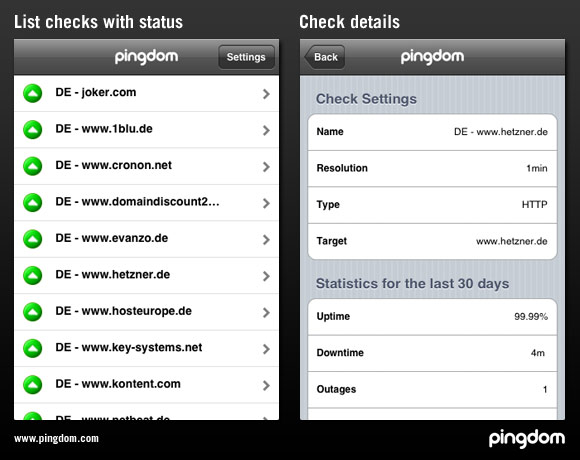Select the Resolution row showing 1min
Screen dimensions: 580x460
[432, 169]
